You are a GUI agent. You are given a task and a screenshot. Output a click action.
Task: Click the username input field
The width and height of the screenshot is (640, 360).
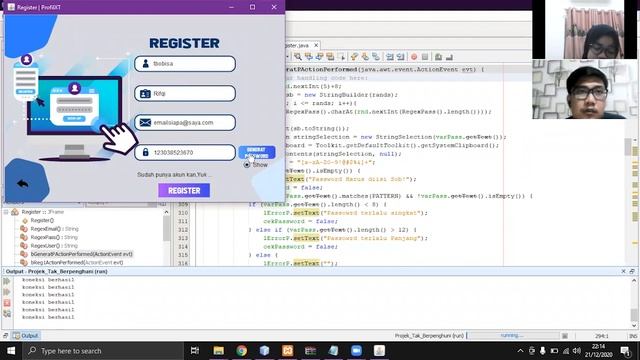[x=185, y=64]
